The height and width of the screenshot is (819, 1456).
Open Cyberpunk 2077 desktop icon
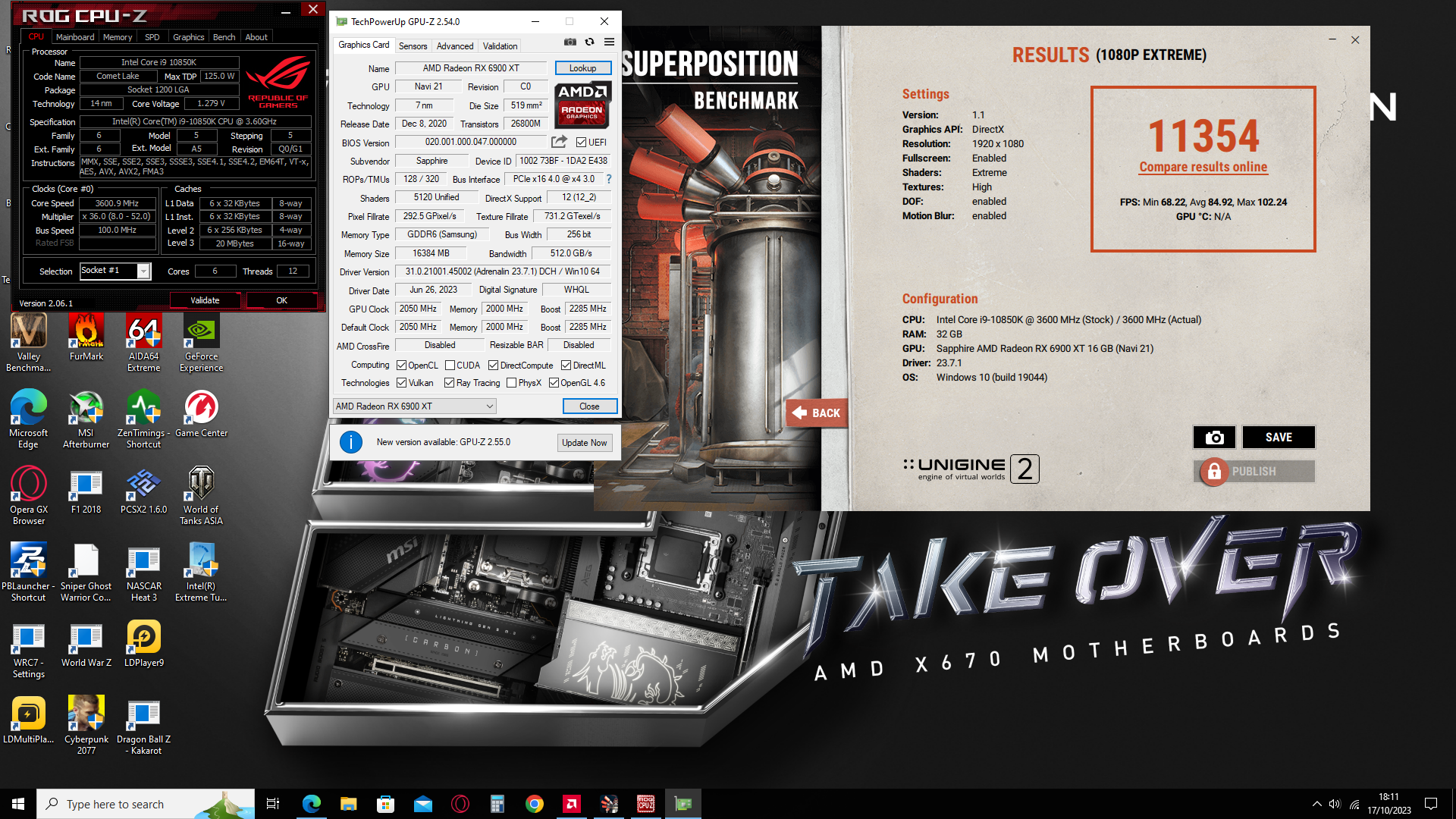pos(86,726)
